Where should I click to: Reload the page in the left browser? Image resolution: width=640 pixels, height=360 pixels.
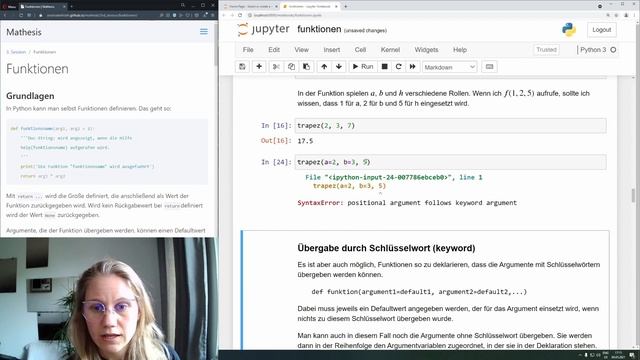click(21, 15)
